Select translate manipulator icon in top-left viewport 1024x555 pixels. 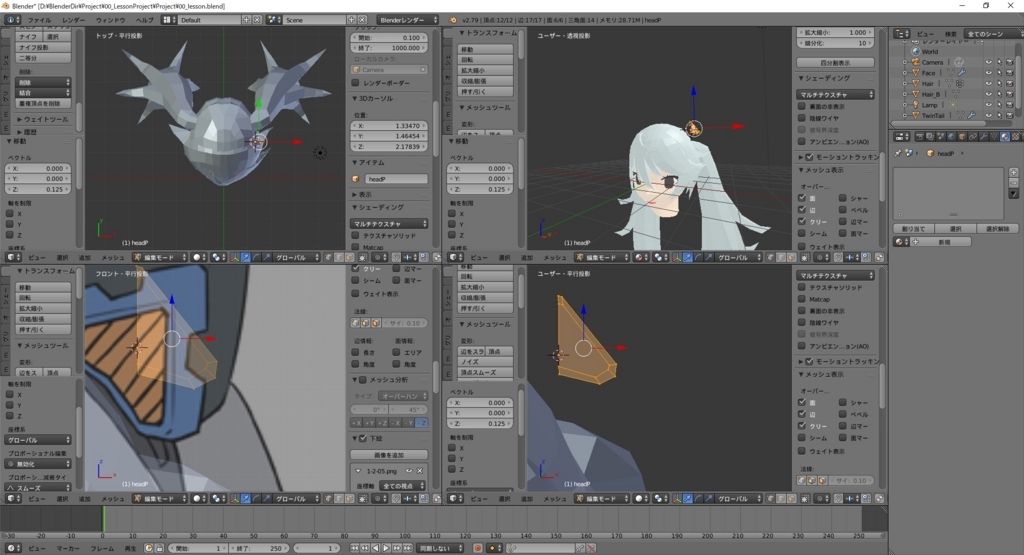point(246,257)
